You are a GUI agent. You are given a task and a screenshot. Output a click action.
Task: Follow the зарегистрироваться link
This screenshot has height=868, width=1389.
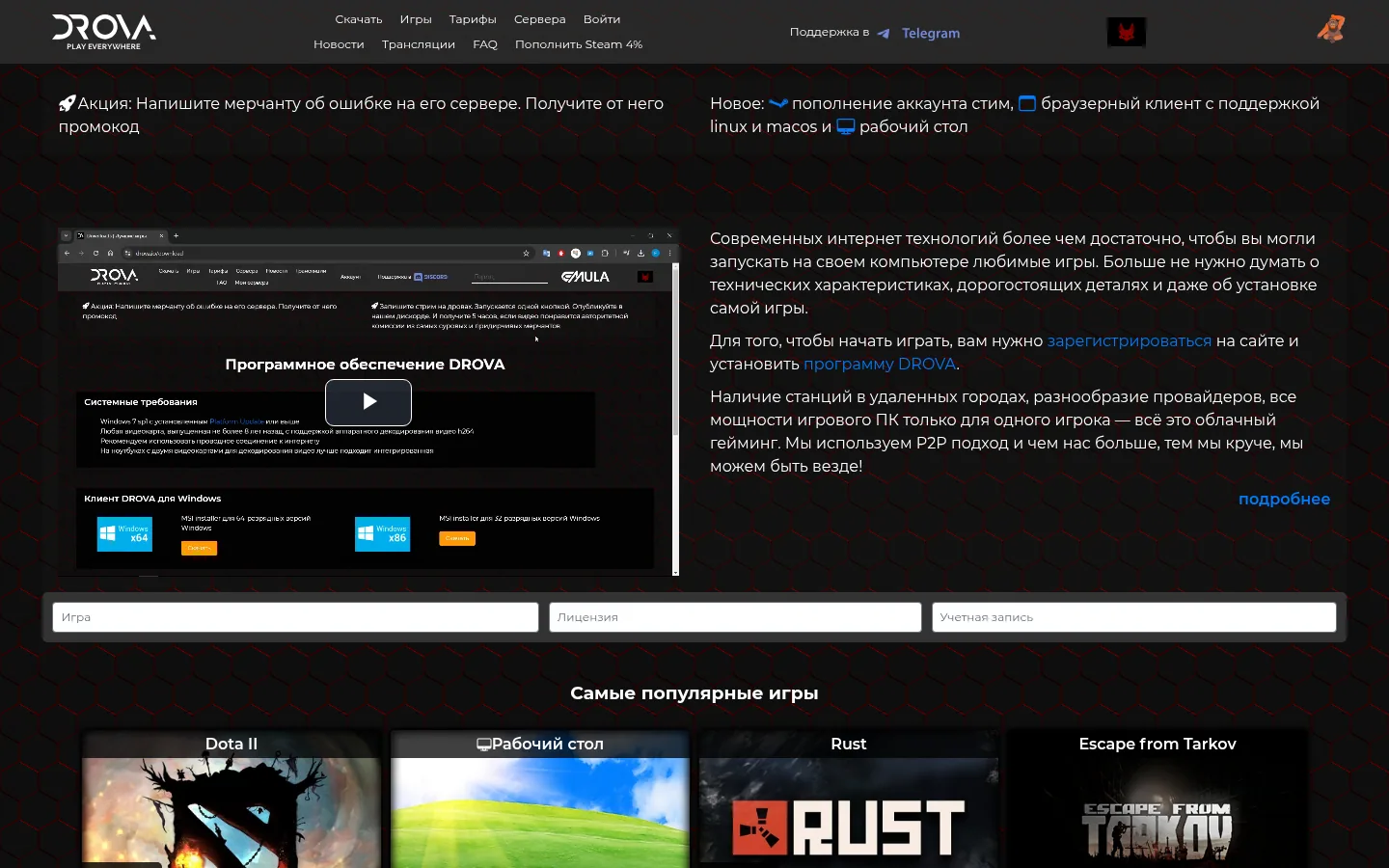coord(1130,340)
